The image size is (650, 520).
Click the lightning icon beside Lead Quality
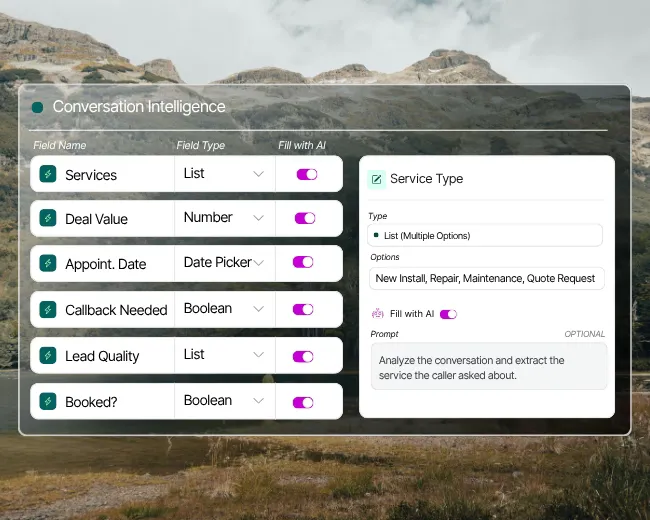coord(48,355)
